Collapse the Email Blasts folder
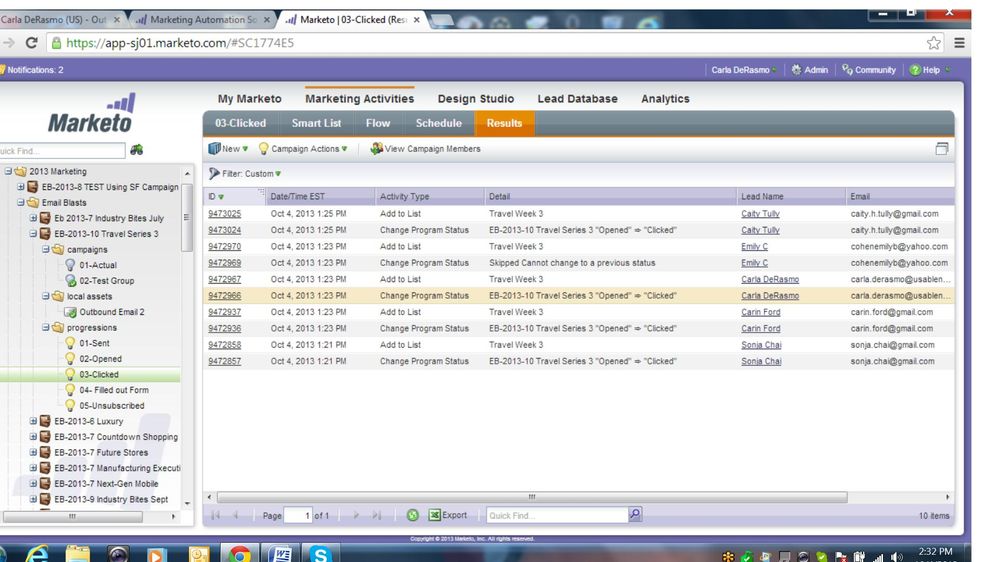This screenshot has height=562, width=999. [20, 203]
